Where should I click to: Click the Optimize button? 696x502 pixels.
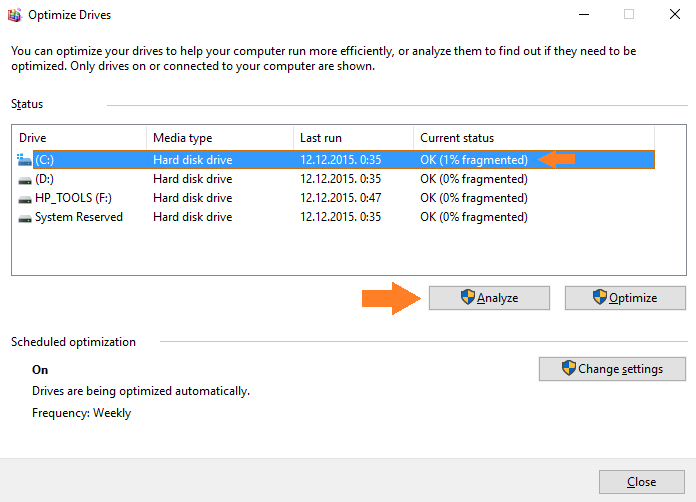coord(625,298)
